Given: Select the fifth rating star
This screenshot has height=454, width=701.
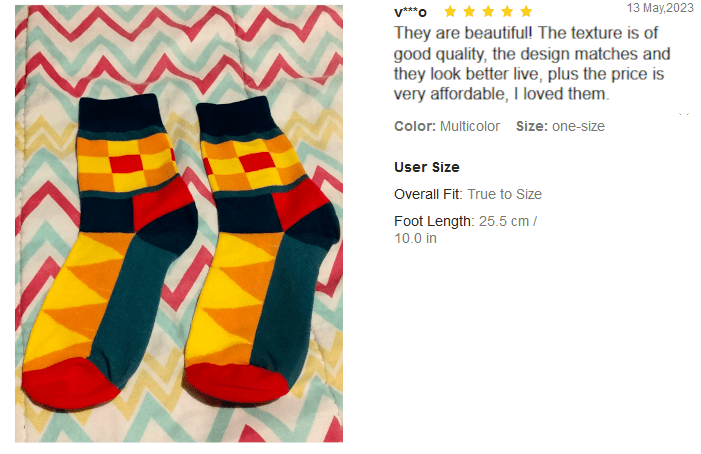Looking at the screenshot, I should tap(526, 12).
